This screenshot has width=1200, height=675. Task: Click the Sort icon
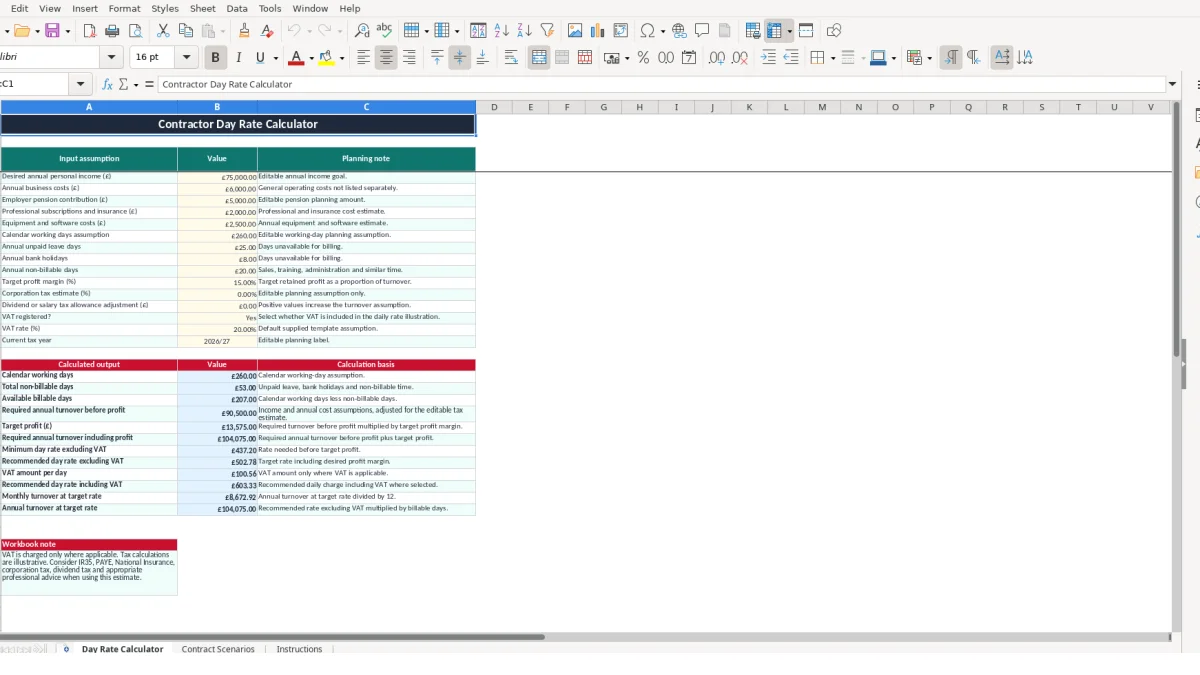[479, 31]
